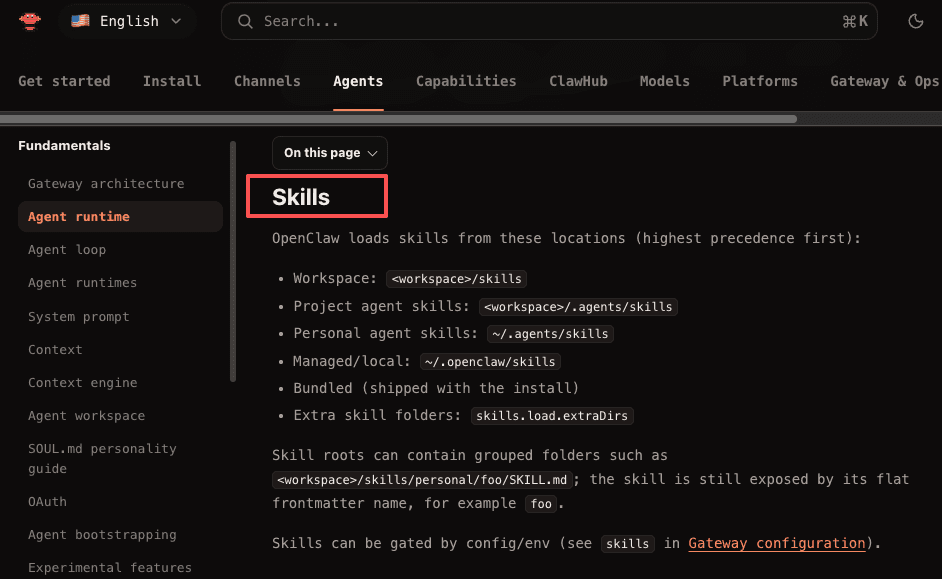Image resolution: width=942 pixels, height=579 pixels.
Task: Follow the Gateway configuration link
Action: 777,544
